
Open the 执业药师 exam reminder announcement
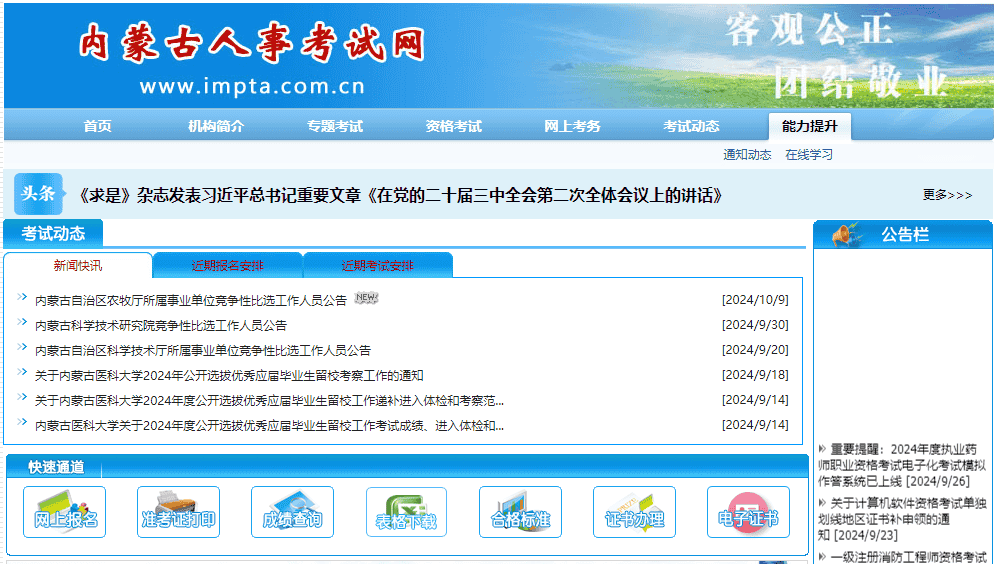[x=899, y=465]
